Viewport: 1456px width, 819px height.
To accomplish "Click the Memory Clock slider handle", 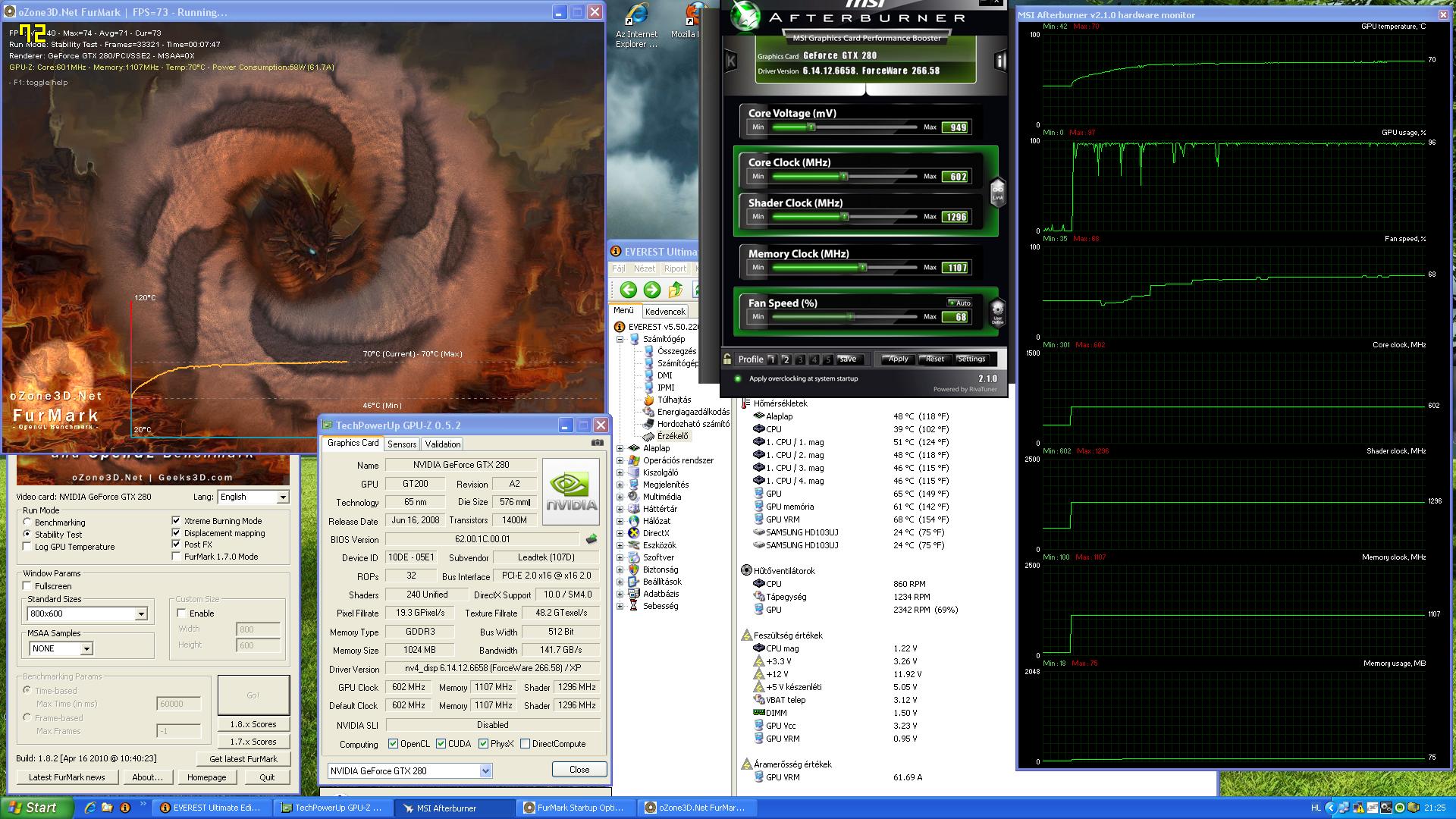I will click(x=862, y=268).
